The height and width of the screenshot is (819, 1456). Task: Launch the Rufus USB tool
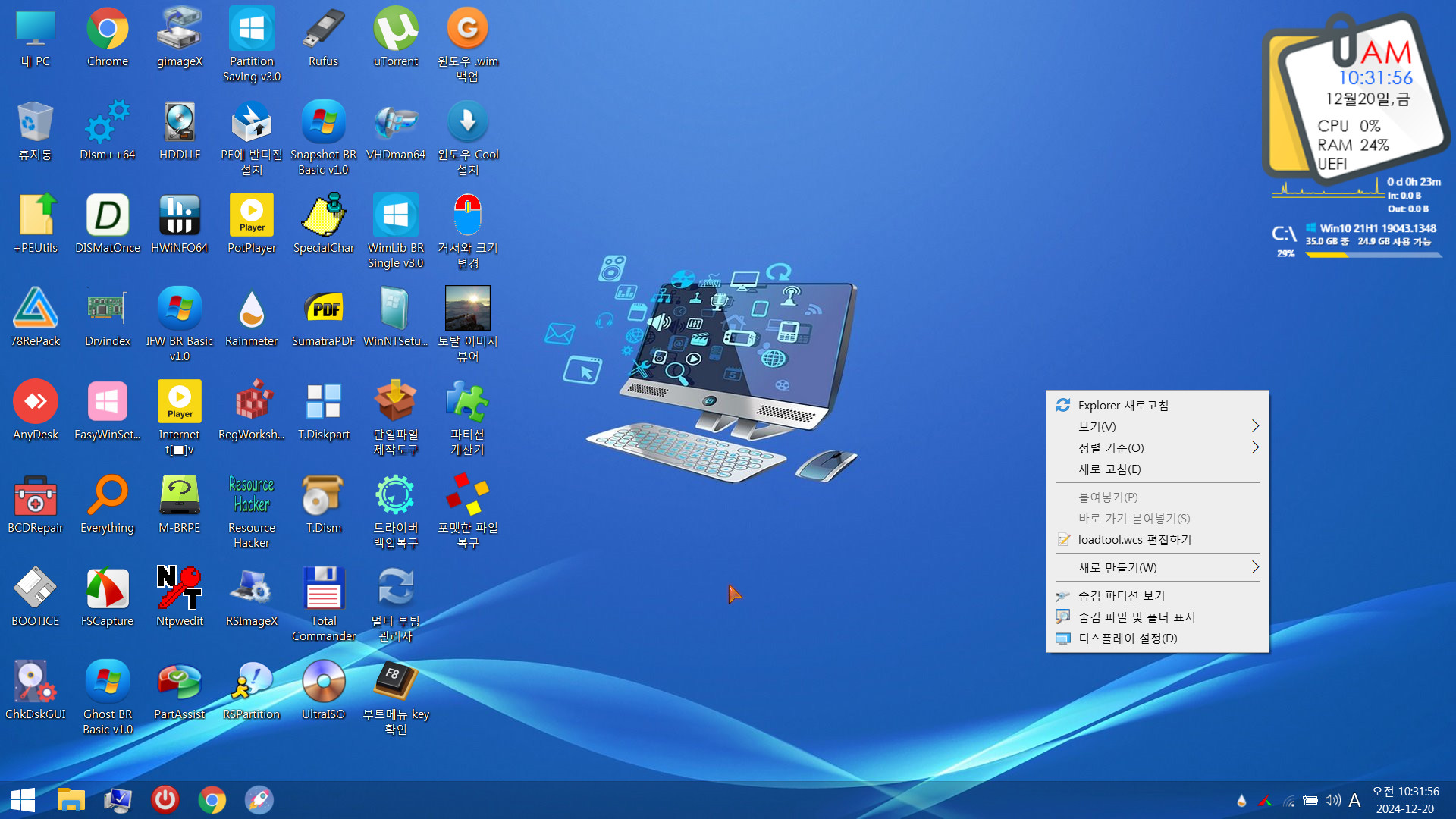click(323, 37)
